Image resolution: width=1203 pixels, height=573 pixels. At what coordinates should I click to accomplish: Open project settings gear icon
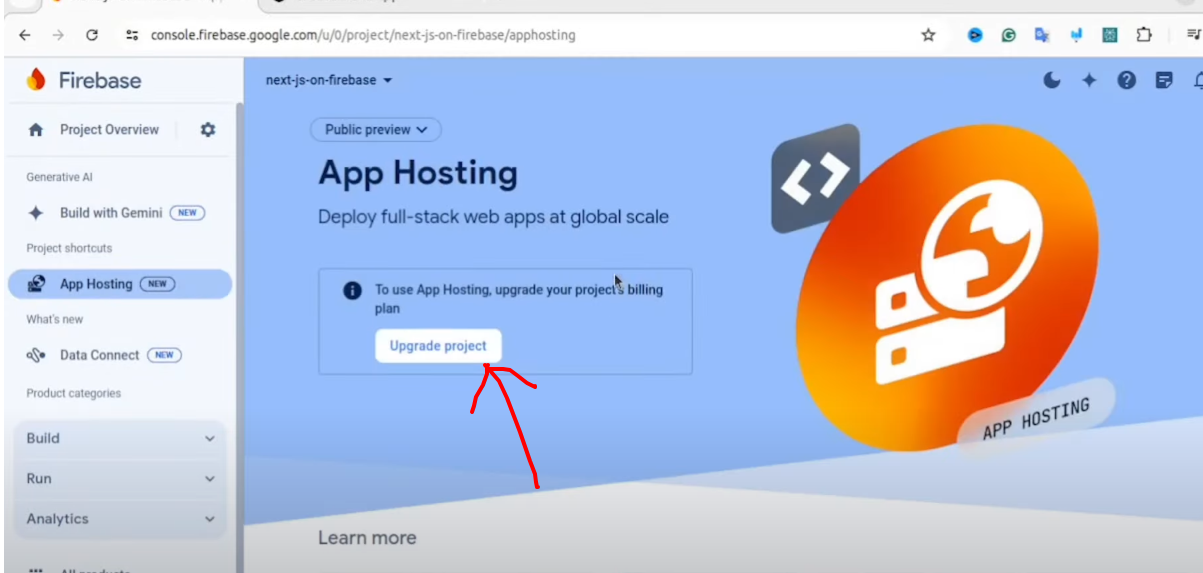[x=207, y=129]
